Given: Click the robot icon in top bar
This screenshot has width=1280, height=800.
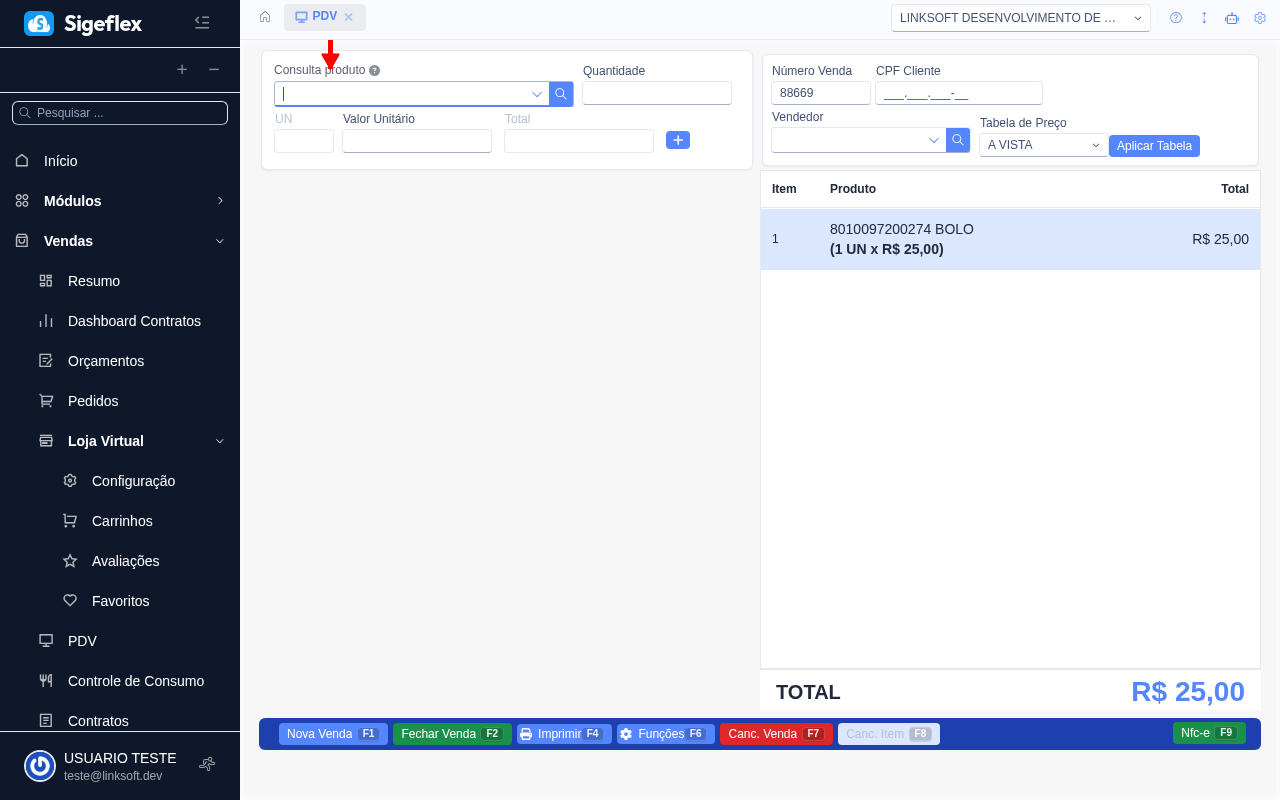Looking at the screenshot, I should click(x=1232, y=18).
